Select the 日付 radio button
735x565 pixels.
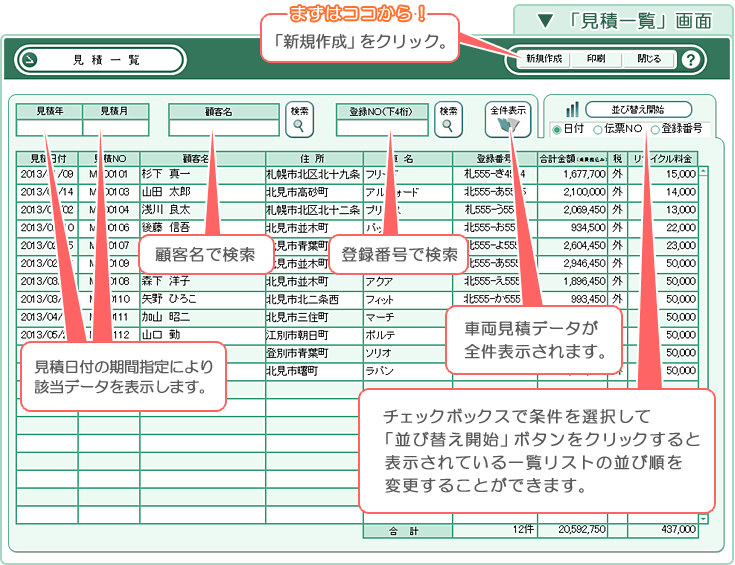click(x=556, y=130)
